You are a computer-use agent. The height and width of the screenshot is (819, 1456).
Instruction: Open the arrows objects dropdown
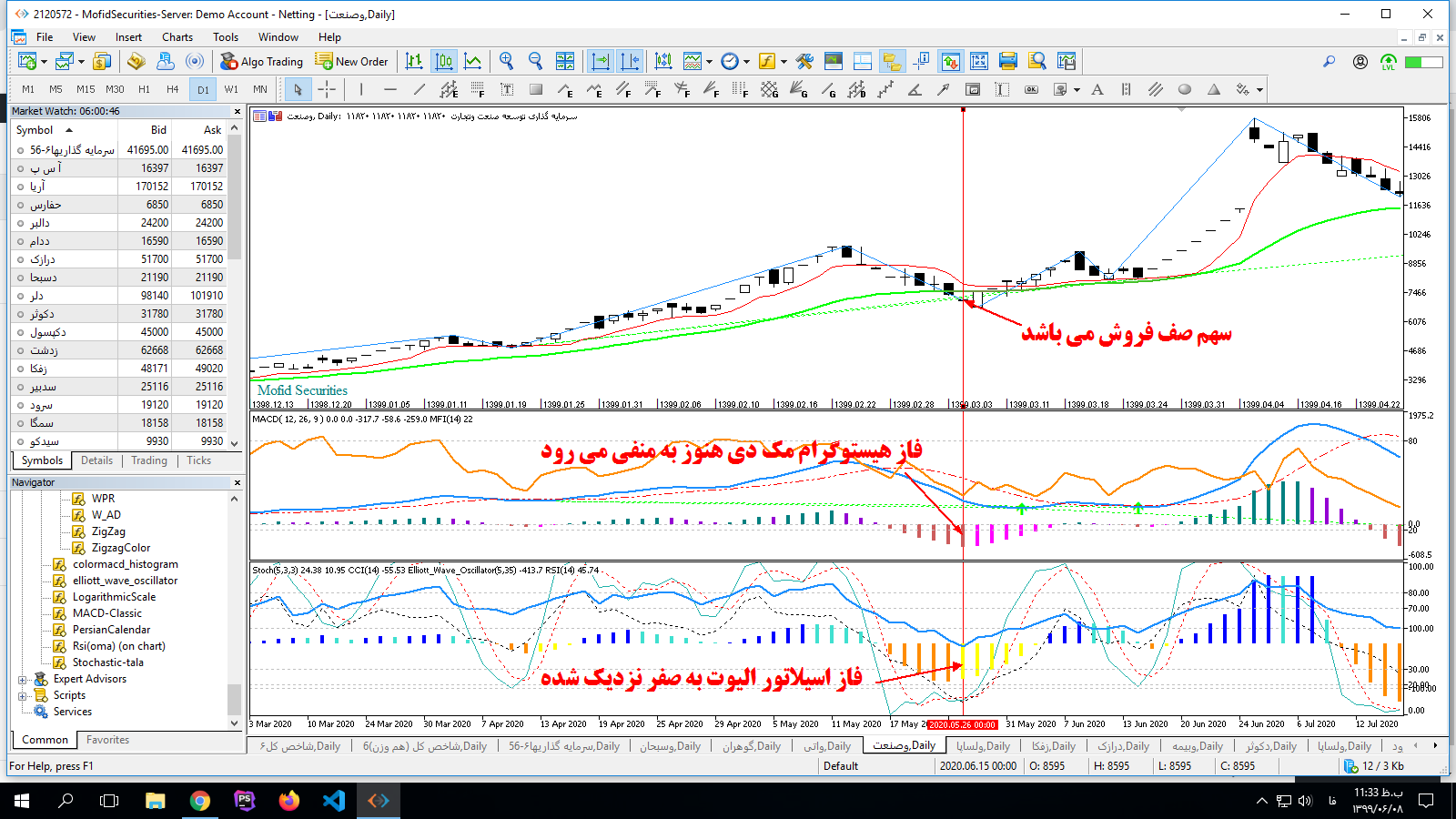(1259, 89)
